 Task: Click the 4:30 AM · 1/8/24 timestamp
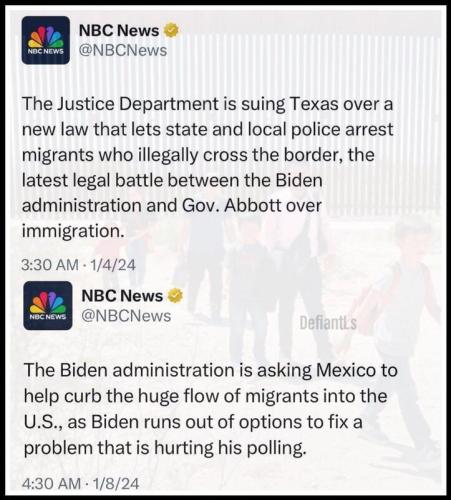81,484
